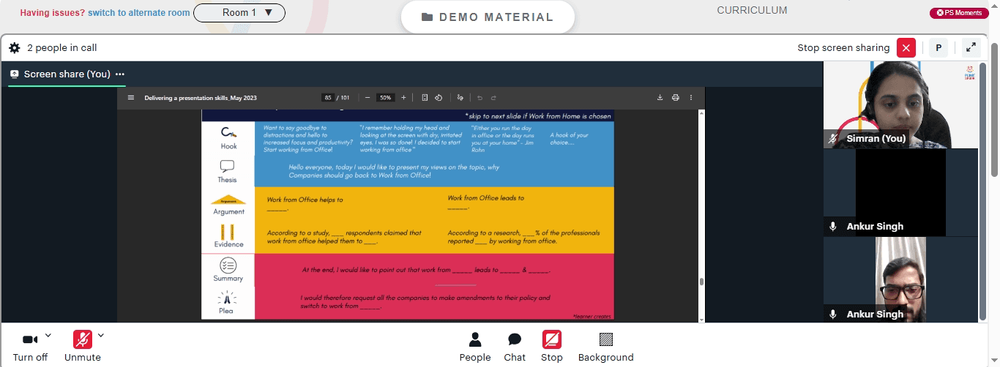Stop screen sharing with red X

(906, 48)
